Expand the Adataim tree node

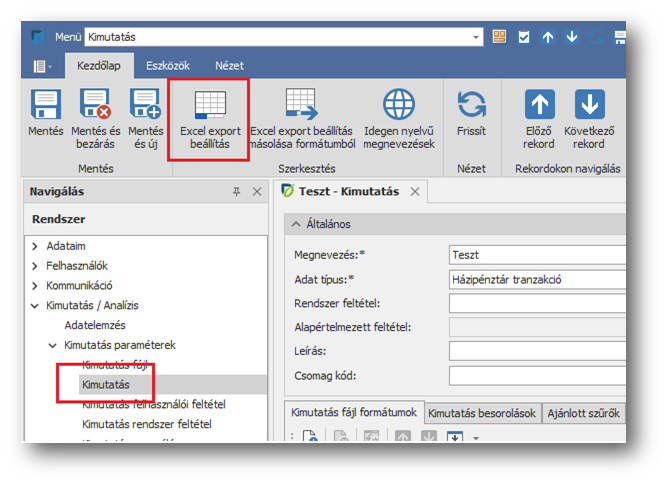[x=35, y=246]
